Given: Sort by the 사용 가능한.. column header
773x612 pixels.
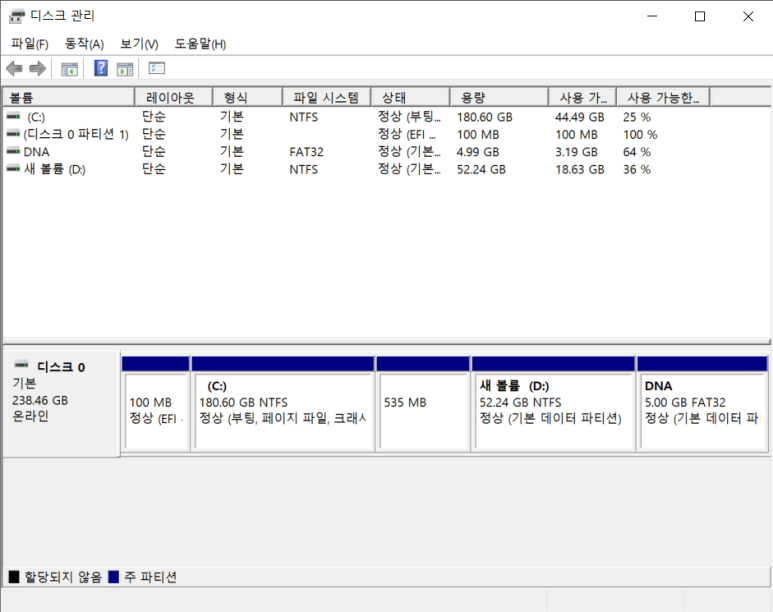Looking at the screenshot, I should pos(663,97).
